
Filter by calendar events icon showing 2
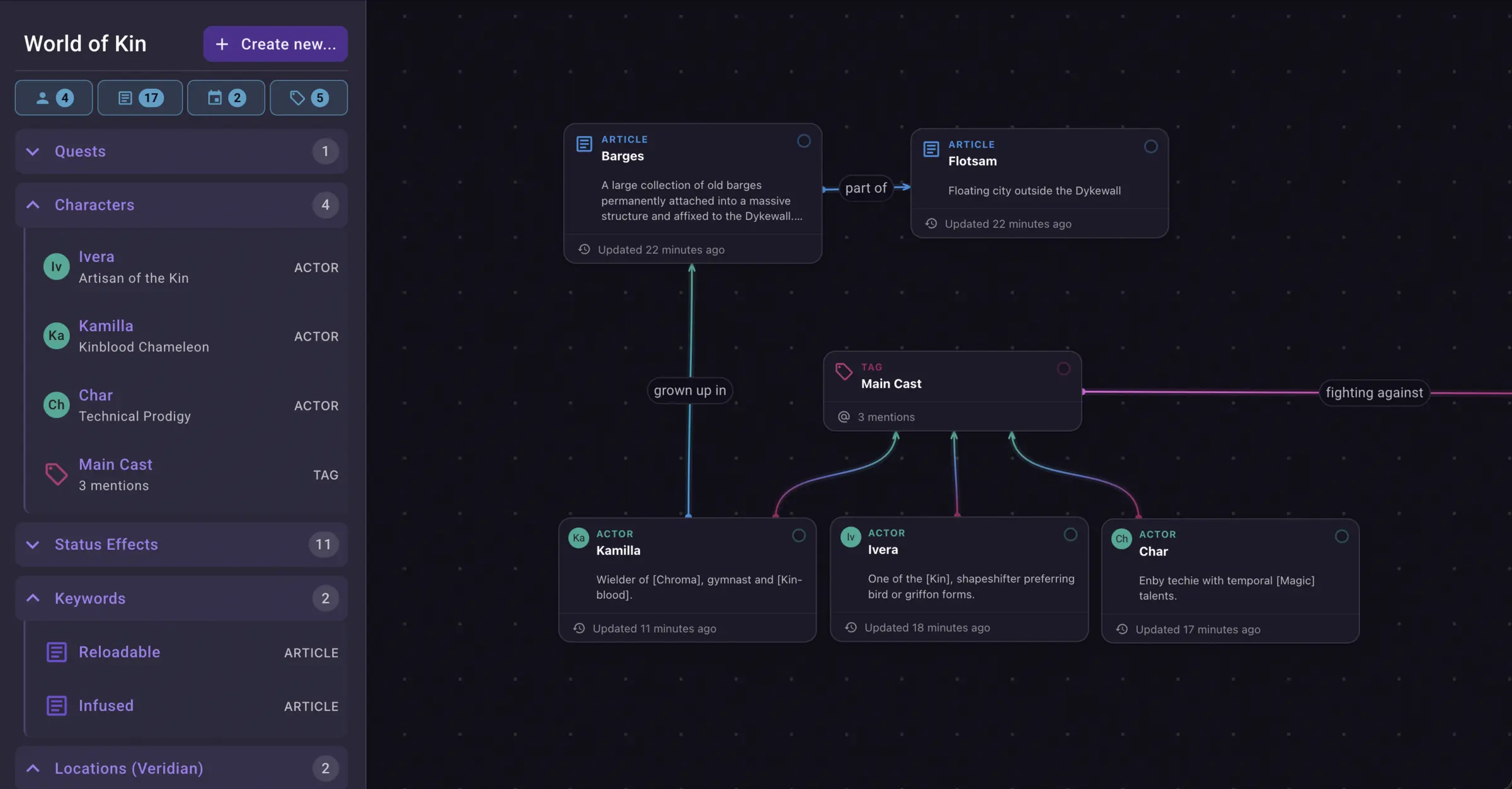(226, 98)
